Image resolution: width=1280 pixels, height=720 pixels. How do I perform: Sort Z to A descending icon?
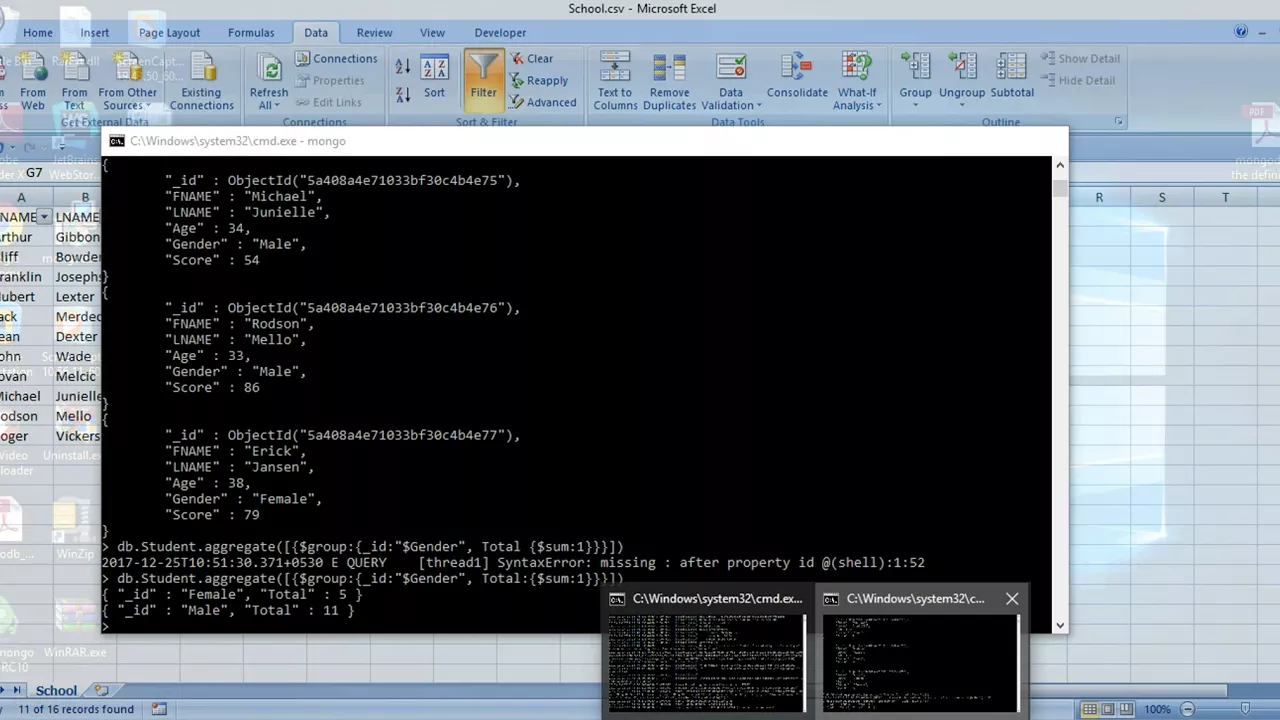[402, 95]
